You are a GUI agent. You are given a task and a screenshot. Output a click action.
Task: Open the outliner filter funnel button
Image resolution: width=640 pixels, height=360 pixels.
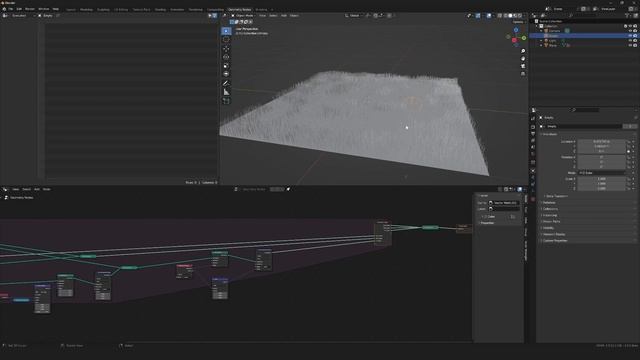[x=627, y=16]
